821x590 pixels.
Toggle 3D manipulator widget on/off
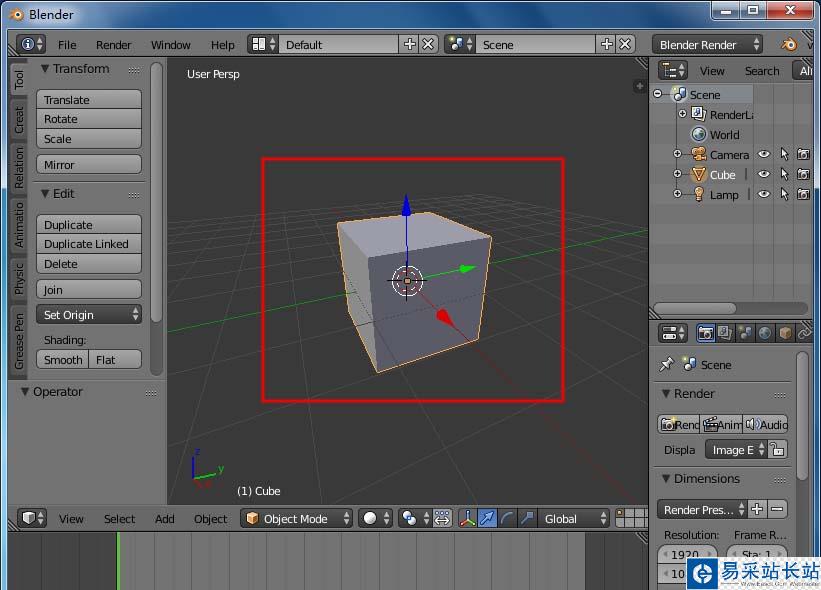coord(467,518)
